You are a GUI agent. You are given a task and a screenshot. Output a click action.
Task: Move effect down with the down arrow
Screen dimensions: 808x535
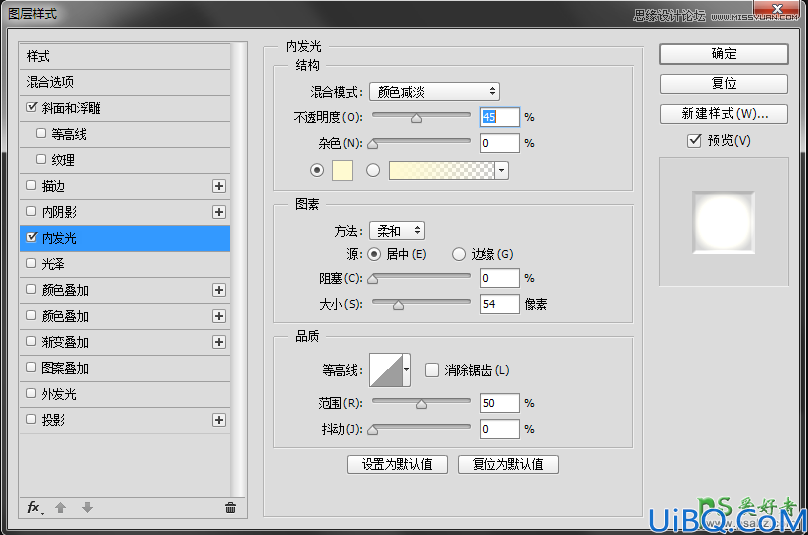87,508
